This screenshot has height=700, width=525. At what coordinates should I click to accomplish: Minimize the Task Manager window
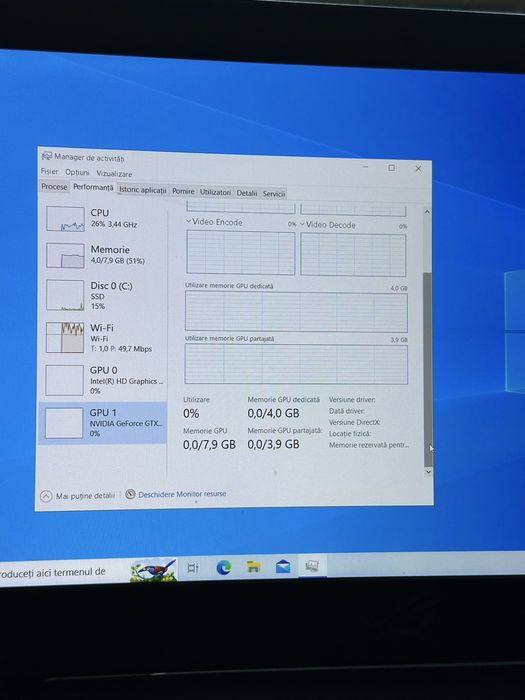(x=365, y=167)
